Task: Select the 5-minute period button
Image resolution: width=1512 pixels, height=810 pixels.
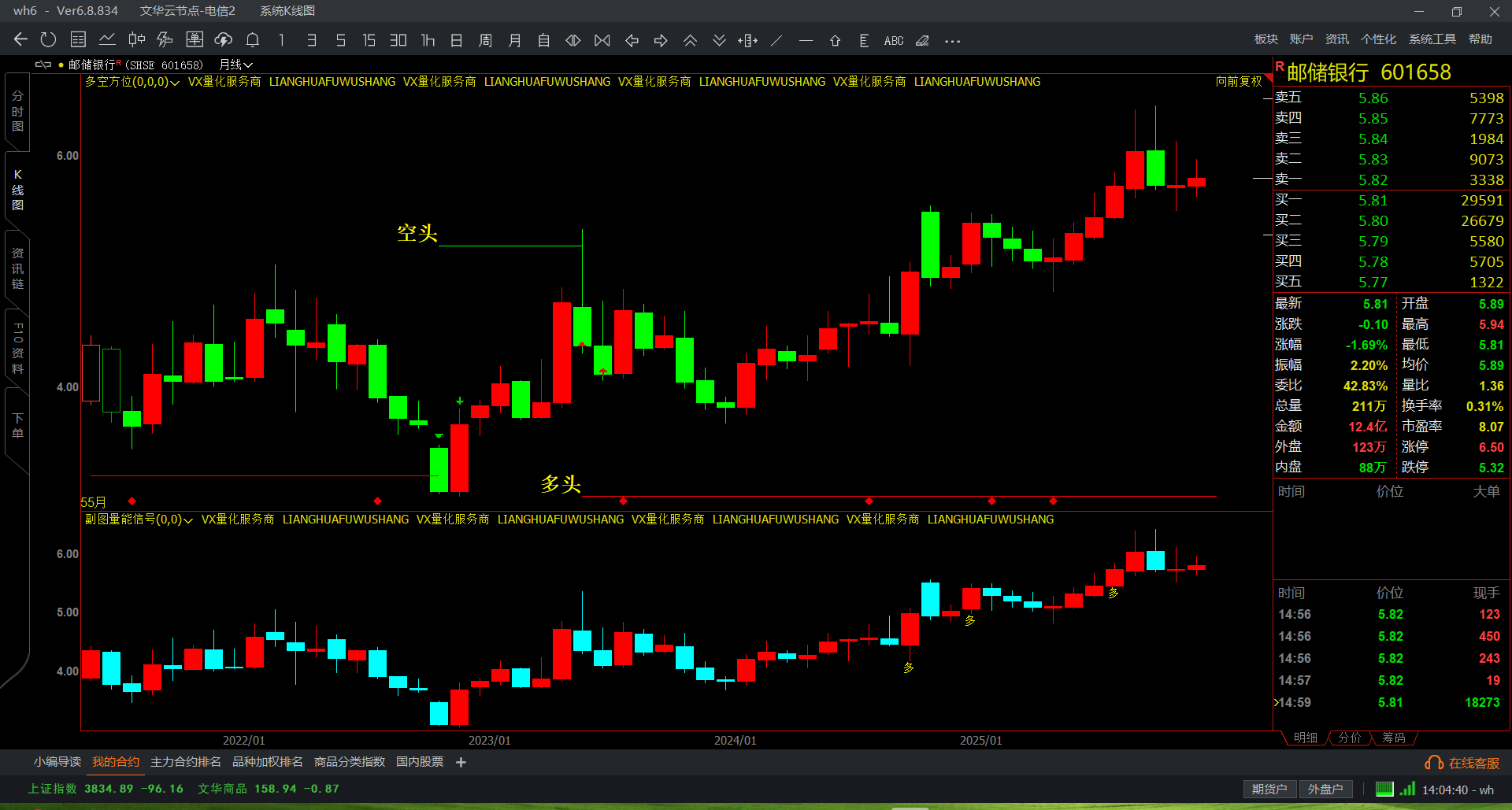Action: click(x=341, y=40)
